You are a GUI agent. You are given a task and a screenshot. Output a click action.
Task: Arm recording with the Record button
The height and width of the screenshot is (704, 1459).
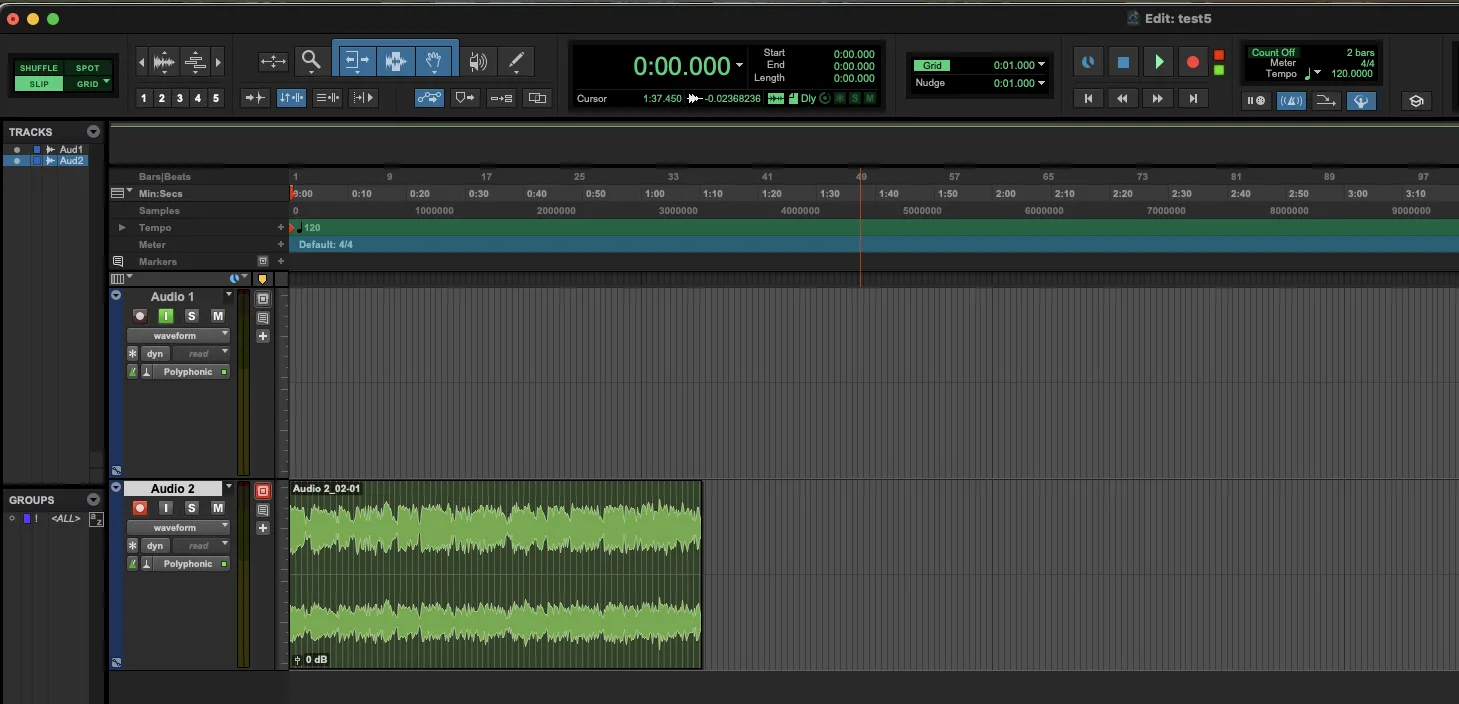[x=1193, y=62]
